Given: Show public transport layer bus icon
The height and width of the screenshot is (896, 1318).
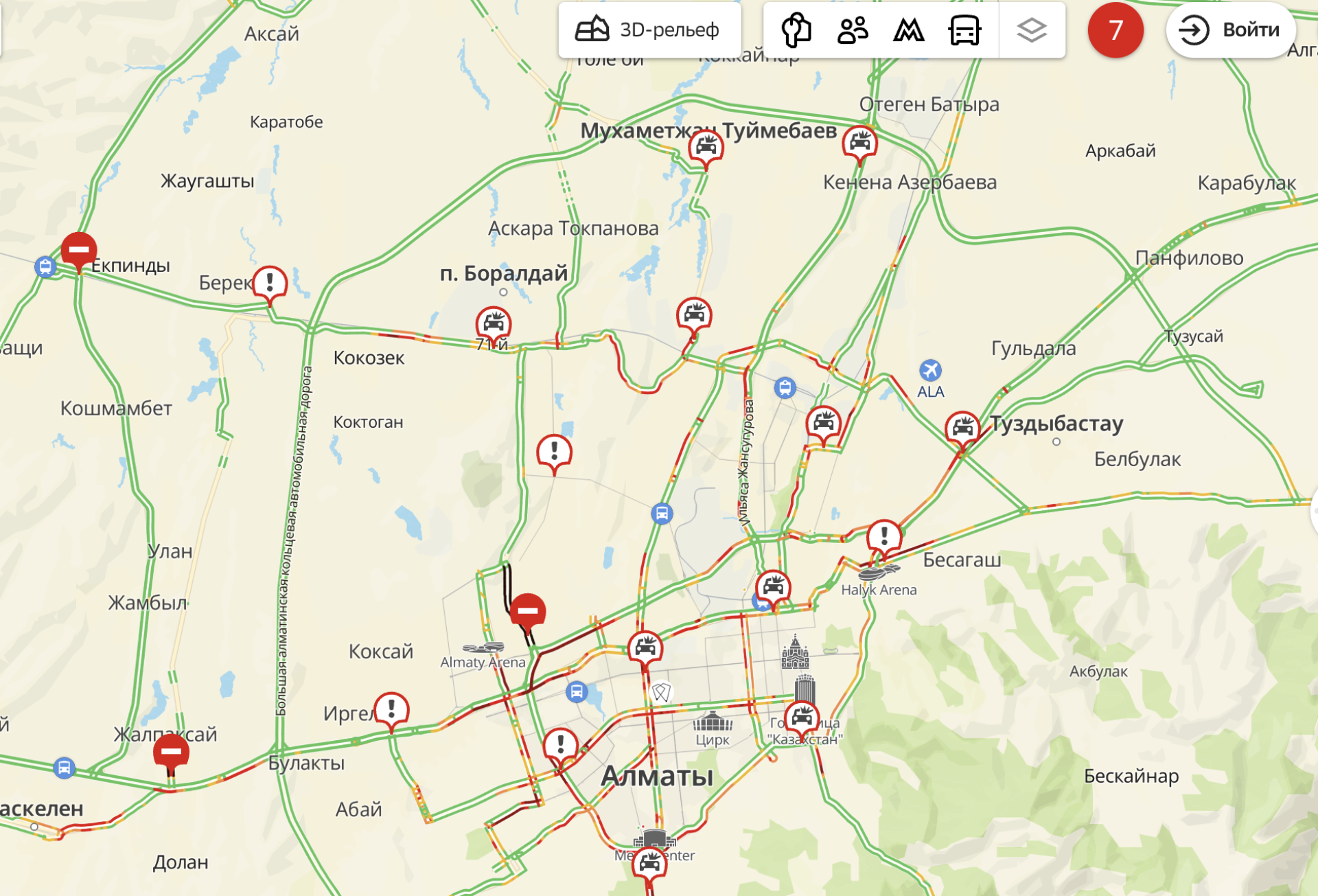Looking at the screenshot, I should [964, 30].
